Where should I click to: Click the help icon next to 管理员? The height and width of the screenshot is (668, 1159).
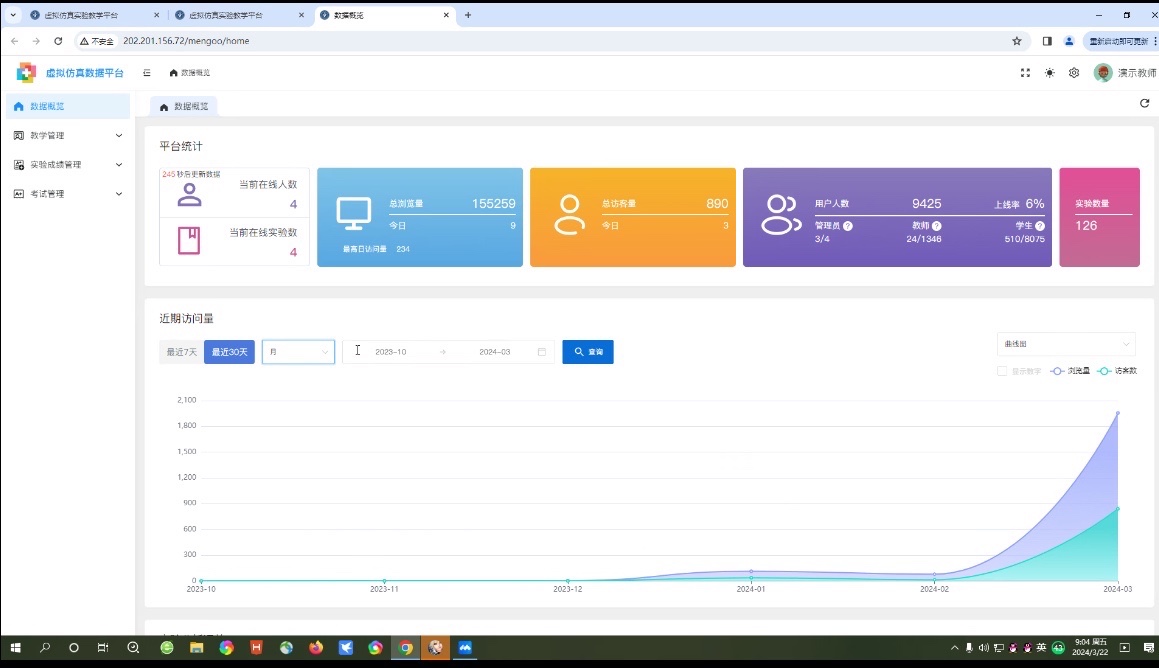tap(848, 226)
